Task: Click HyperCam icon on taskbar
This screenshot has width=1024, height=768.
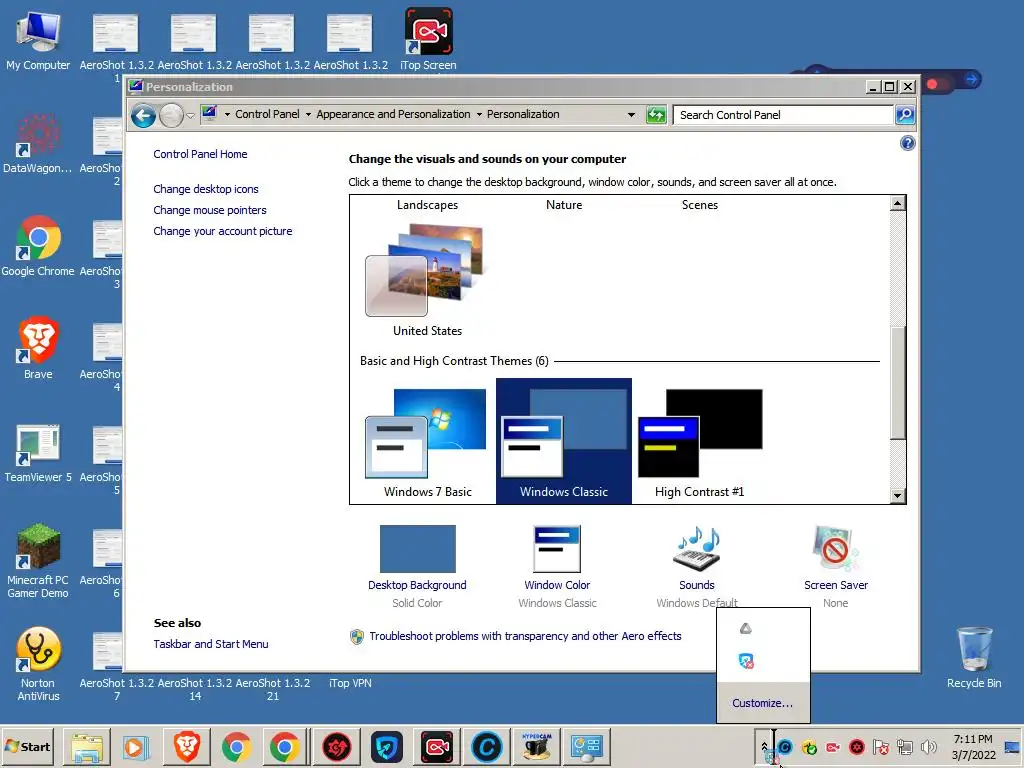Action: tap(537, 746)
